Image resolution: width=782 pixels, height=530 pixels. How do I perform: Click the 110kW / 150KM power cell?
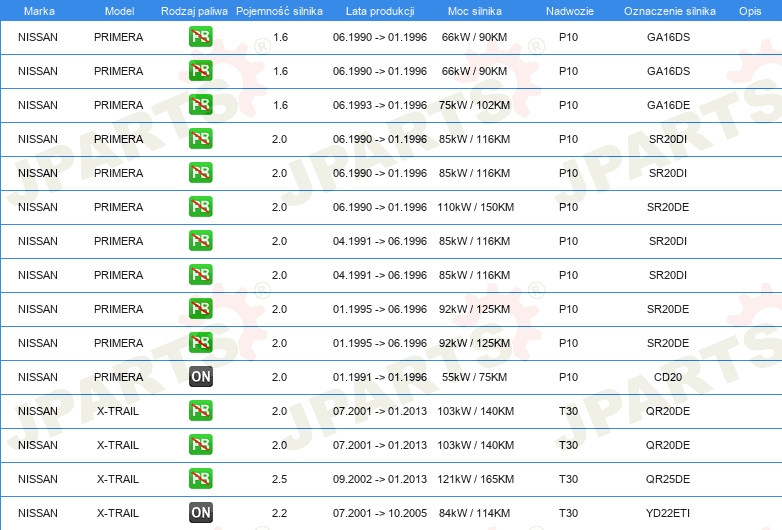click(x=475, y=207)
